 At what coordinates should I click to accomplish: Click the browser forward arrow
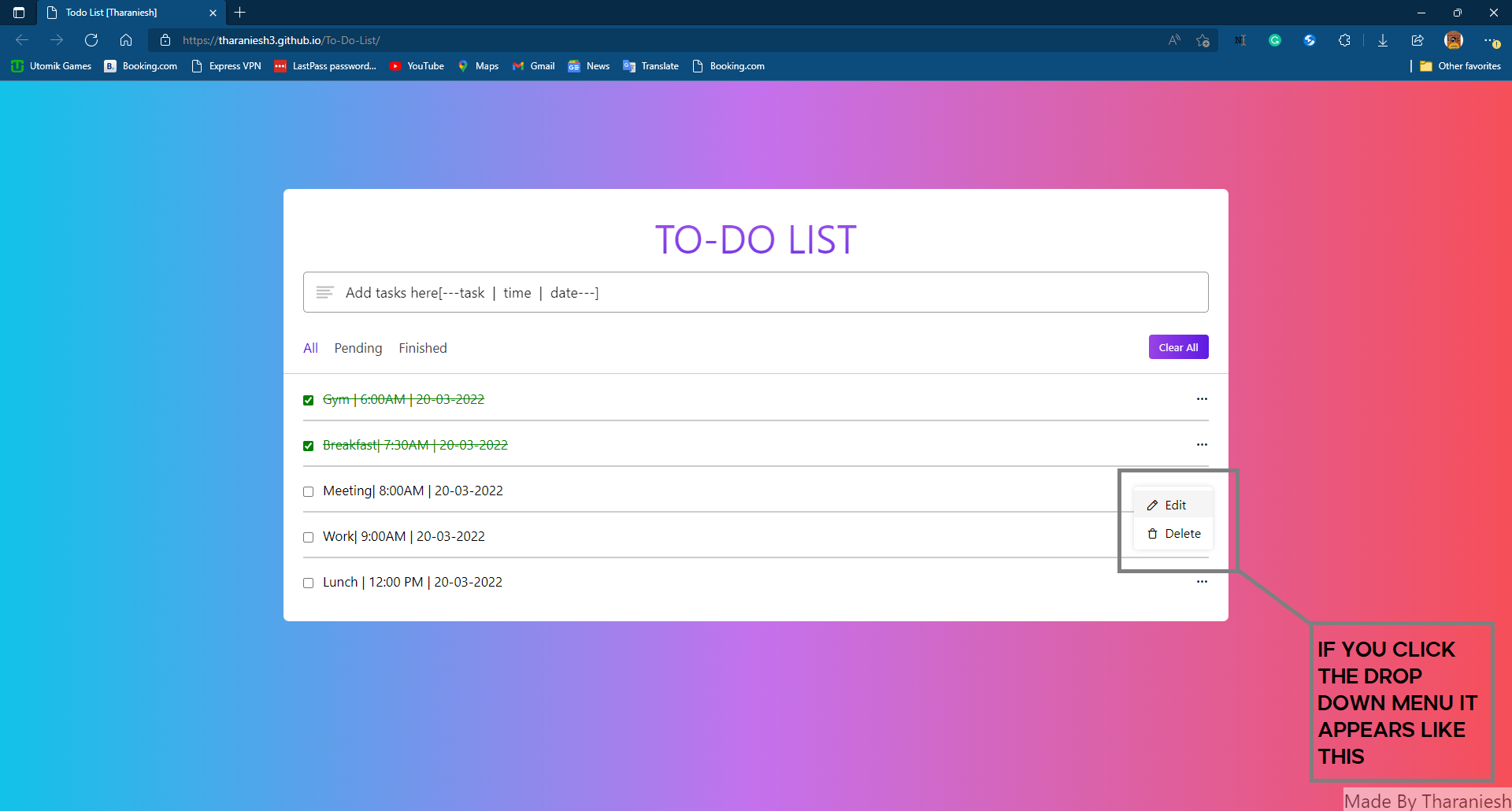click(x=57, y=40)
